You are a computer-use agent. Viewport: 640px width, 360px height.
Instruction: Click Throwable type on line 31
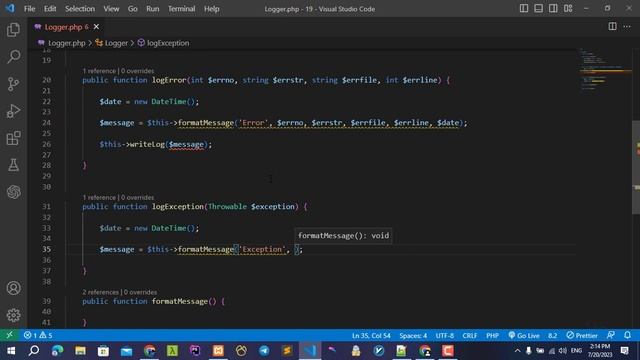[x=227, y=206]
